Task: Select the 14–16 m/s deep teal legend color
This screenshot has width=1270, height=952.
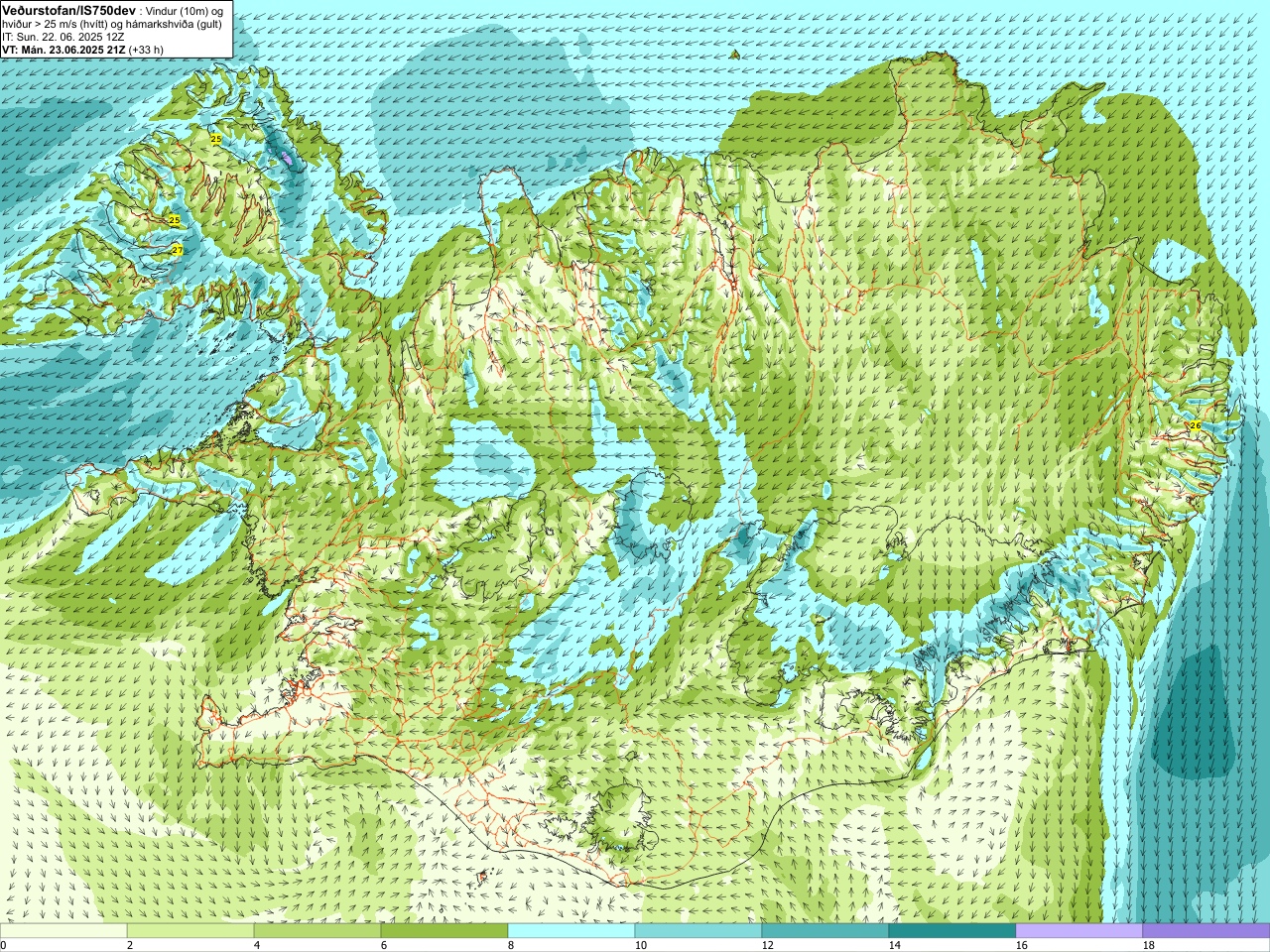Action: pos(952,931)
